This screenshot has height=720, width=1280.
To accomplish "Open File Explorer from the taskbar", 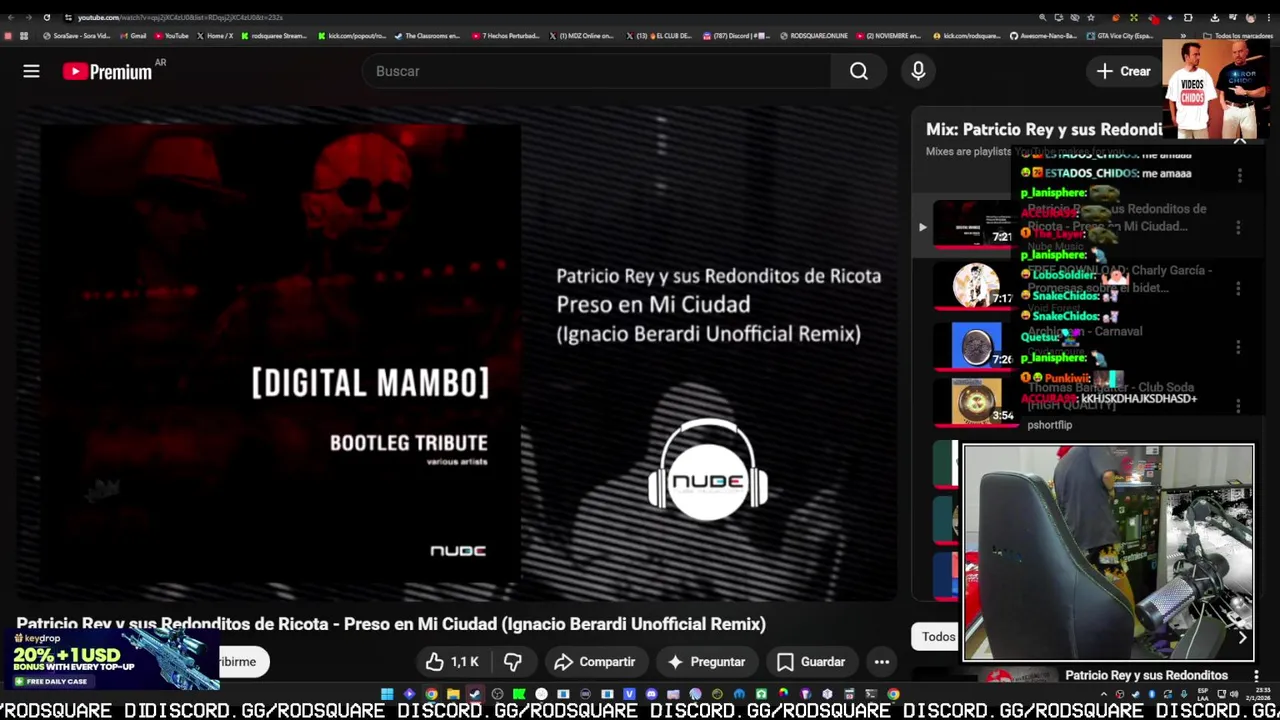I will pyautogui.click(x=453, y=694).
